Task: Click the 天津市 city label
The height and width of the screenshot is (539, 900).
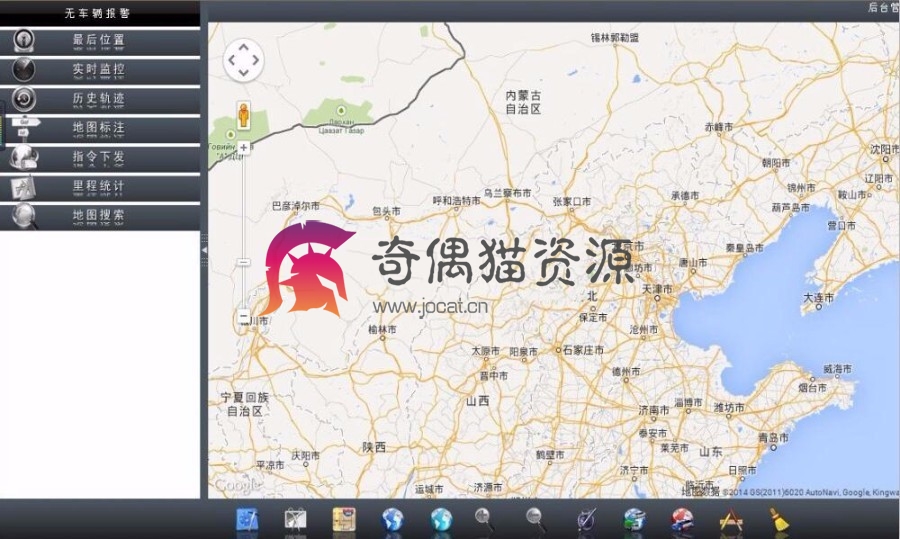Action: click(657, 289)
